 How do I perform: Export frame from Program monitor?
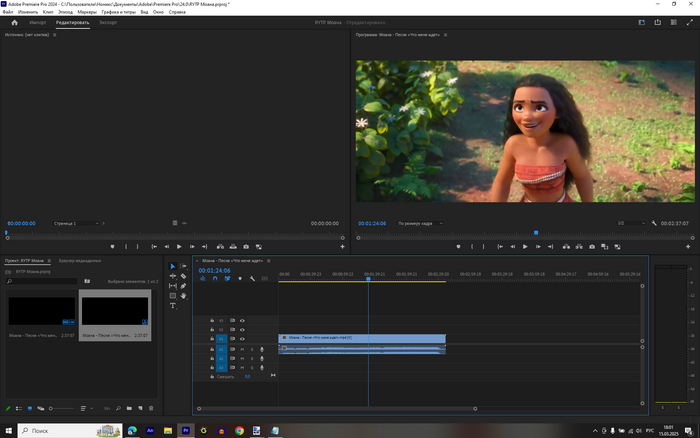click(x=592, y=246)
